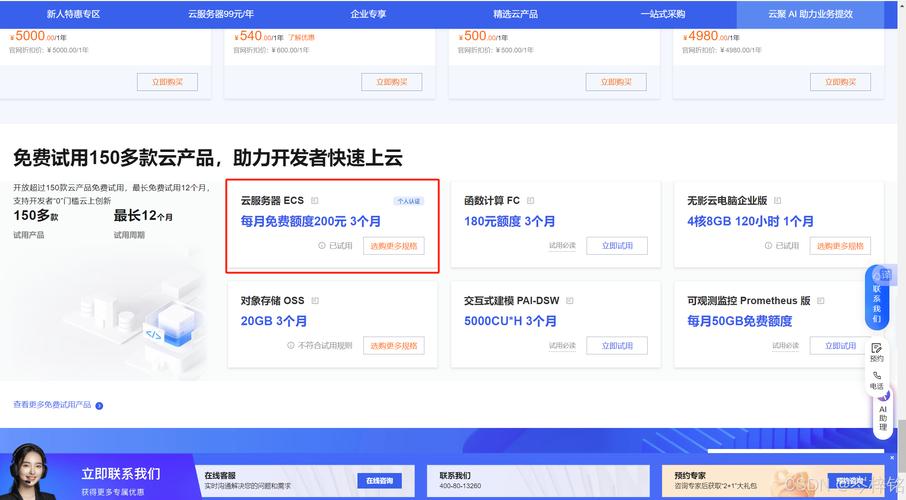Click 选购更多规格 in the 云服务器 ECS card
This screenshot has width=906, height=500.
tap(393, 246)
